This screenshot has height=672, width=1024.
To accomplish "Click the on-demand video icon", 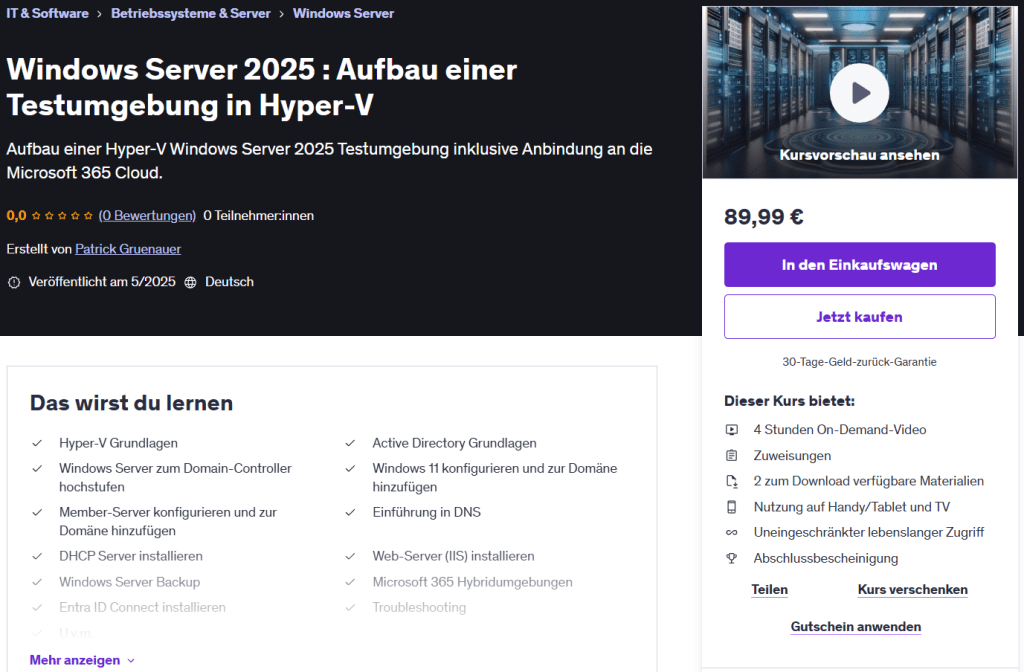I will pos(732,430).
